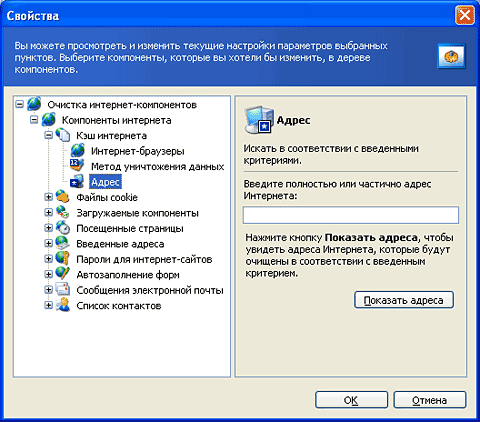The height and width of the screenshot is (422, 480).
Task: Collapse the Кэш интернета node
Action: (x=49, y=135)
